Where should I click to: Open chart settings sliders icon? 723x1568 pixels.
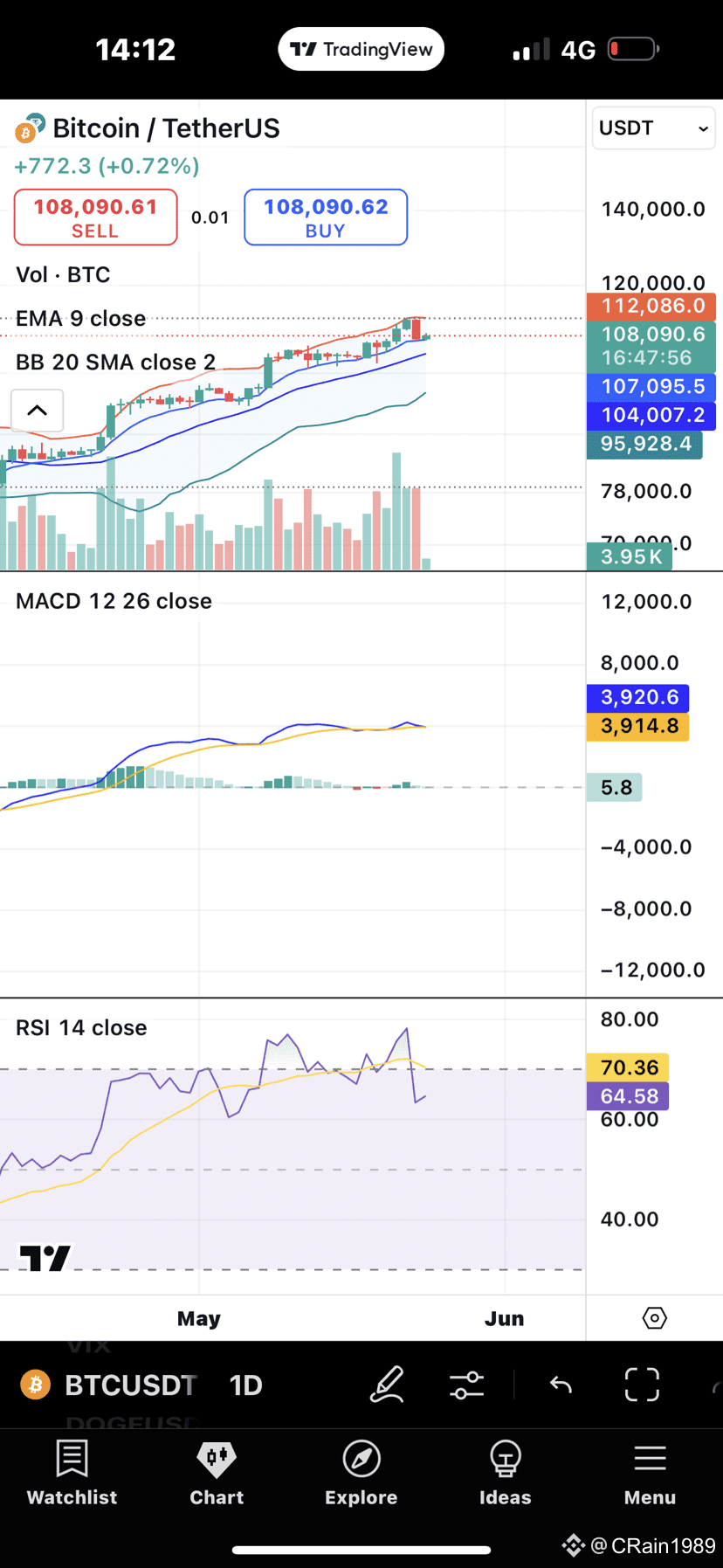click(x=466, y=1385)
